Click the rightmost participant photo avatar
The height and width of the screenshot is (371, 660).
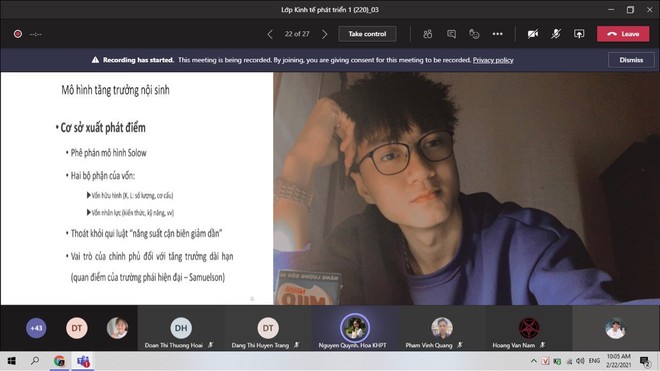(615, 328)
